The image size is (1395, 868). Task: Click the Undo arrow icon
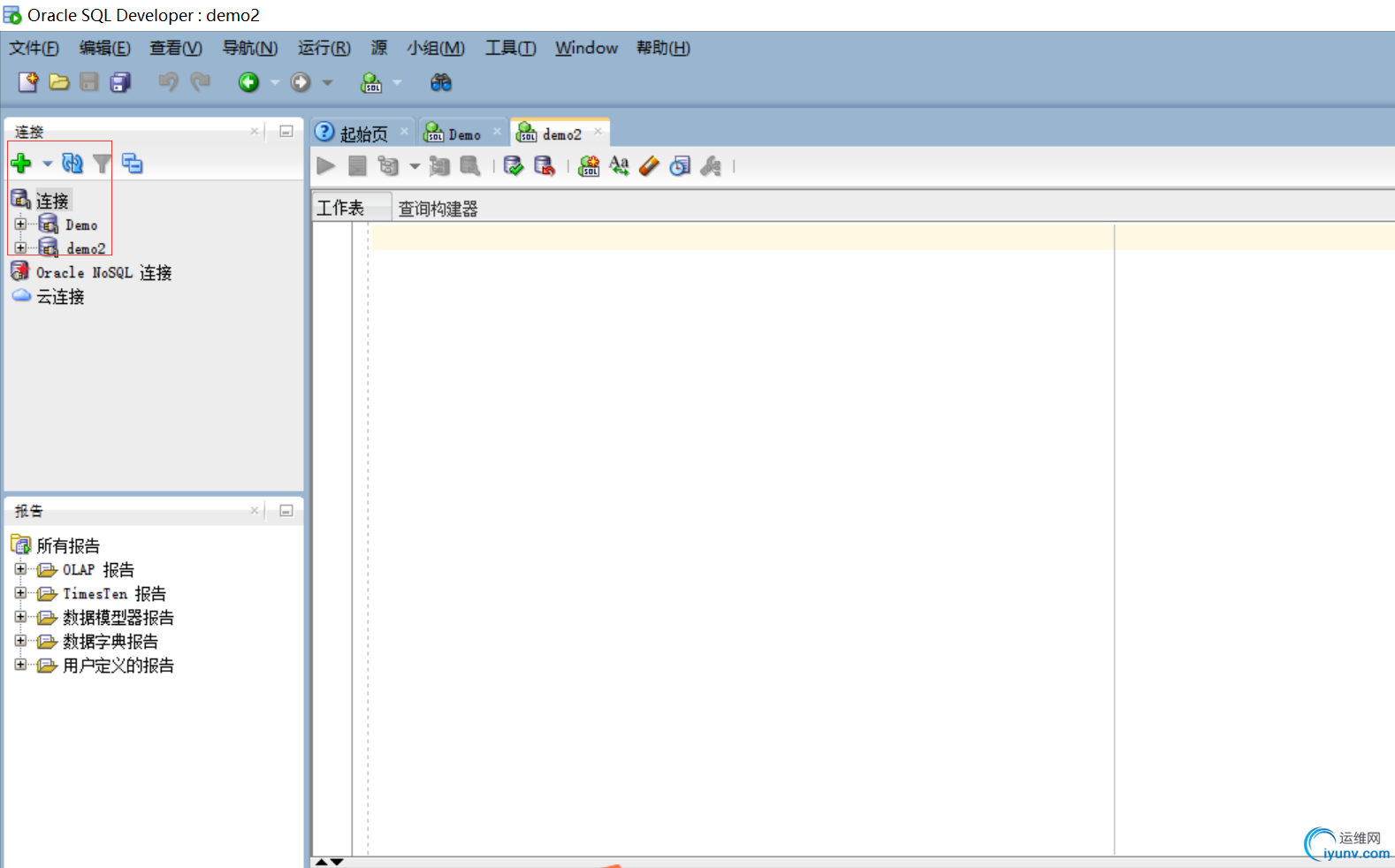tap(168, 82)
